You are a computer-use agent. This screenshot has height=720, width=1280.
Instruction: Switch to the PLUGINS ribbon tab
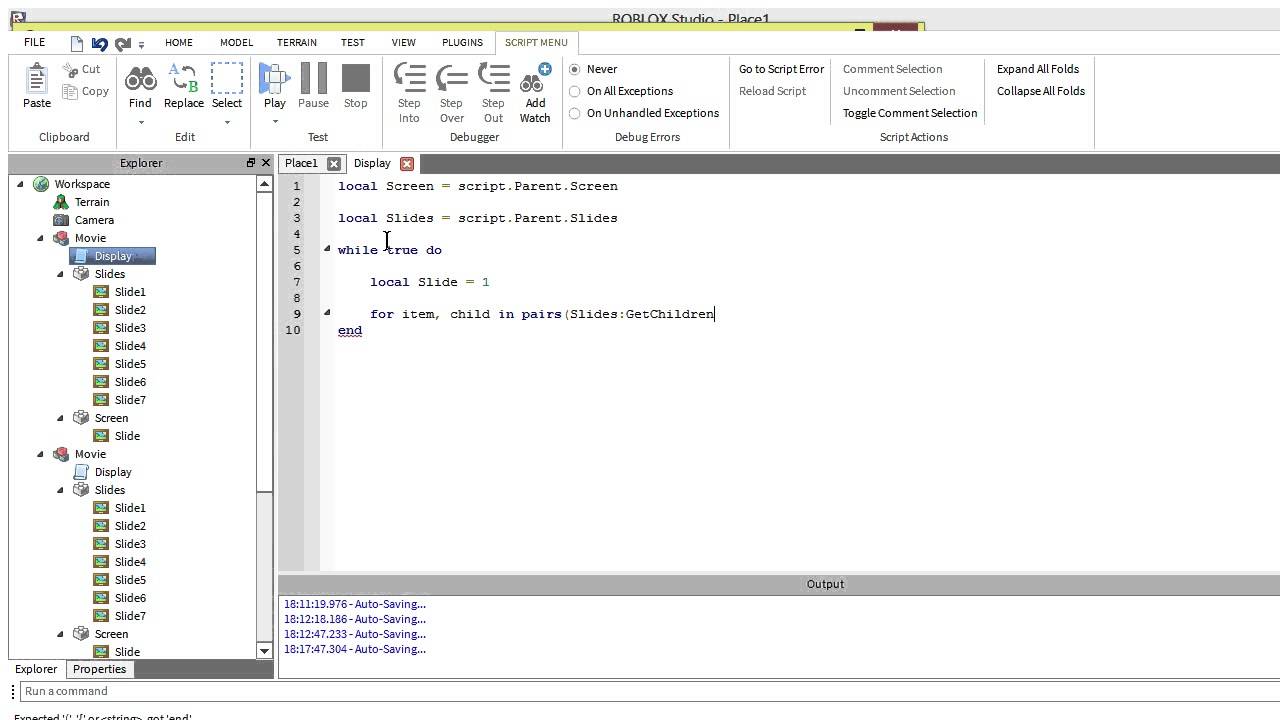tap(462, 42)
